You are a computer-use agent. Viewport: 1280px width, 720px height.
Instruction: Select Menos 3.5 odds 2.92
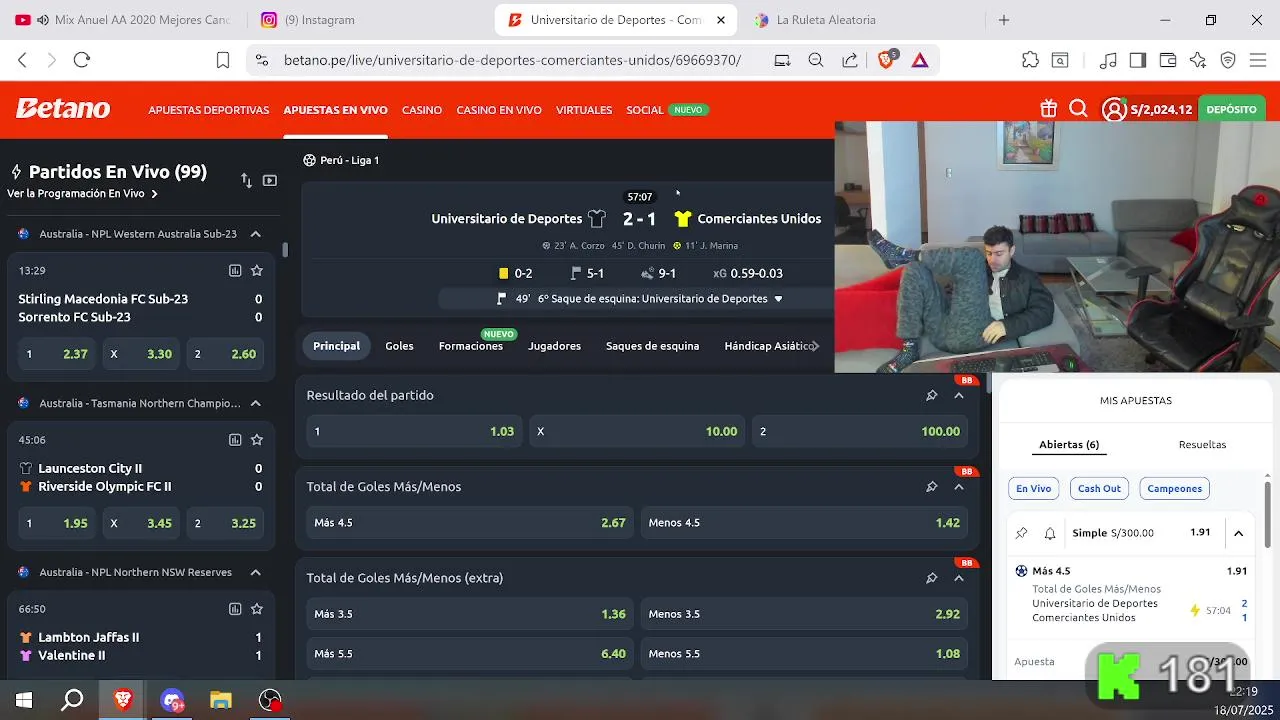coord(804,614)
